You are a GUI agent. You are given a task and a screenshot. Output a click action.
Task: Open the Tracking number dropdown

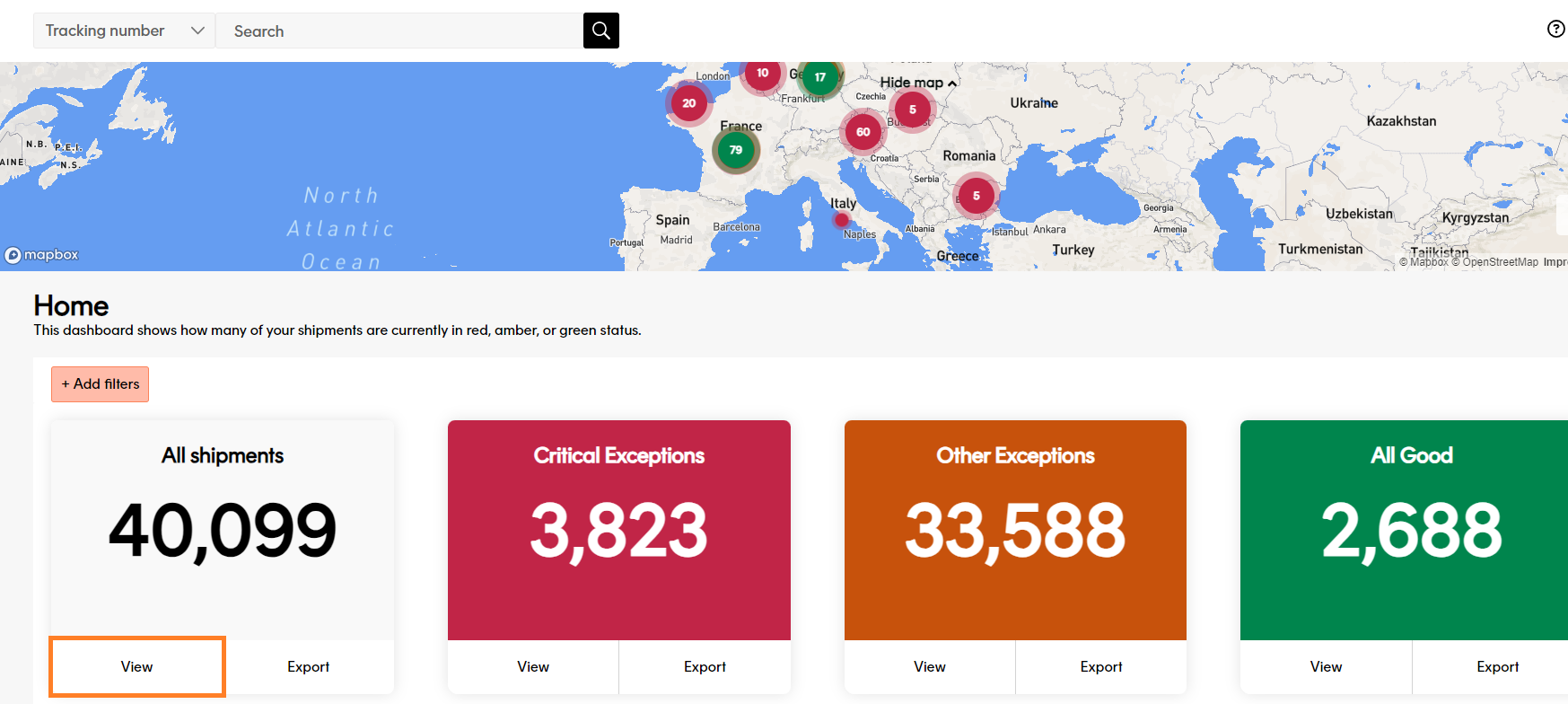pyautogui.click(x=124, y=31)
